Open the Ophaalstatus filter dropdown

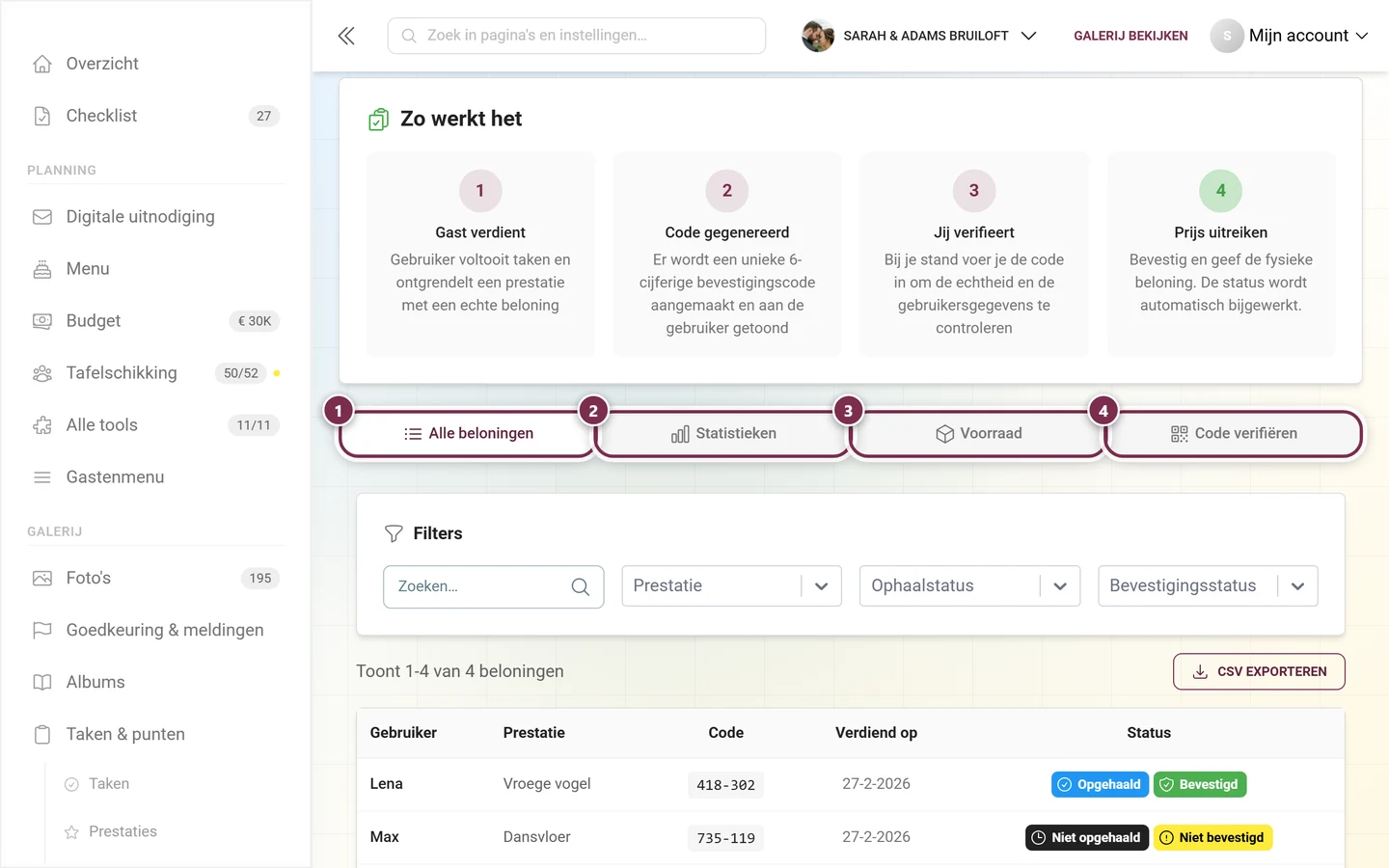[x=969, y=585]
